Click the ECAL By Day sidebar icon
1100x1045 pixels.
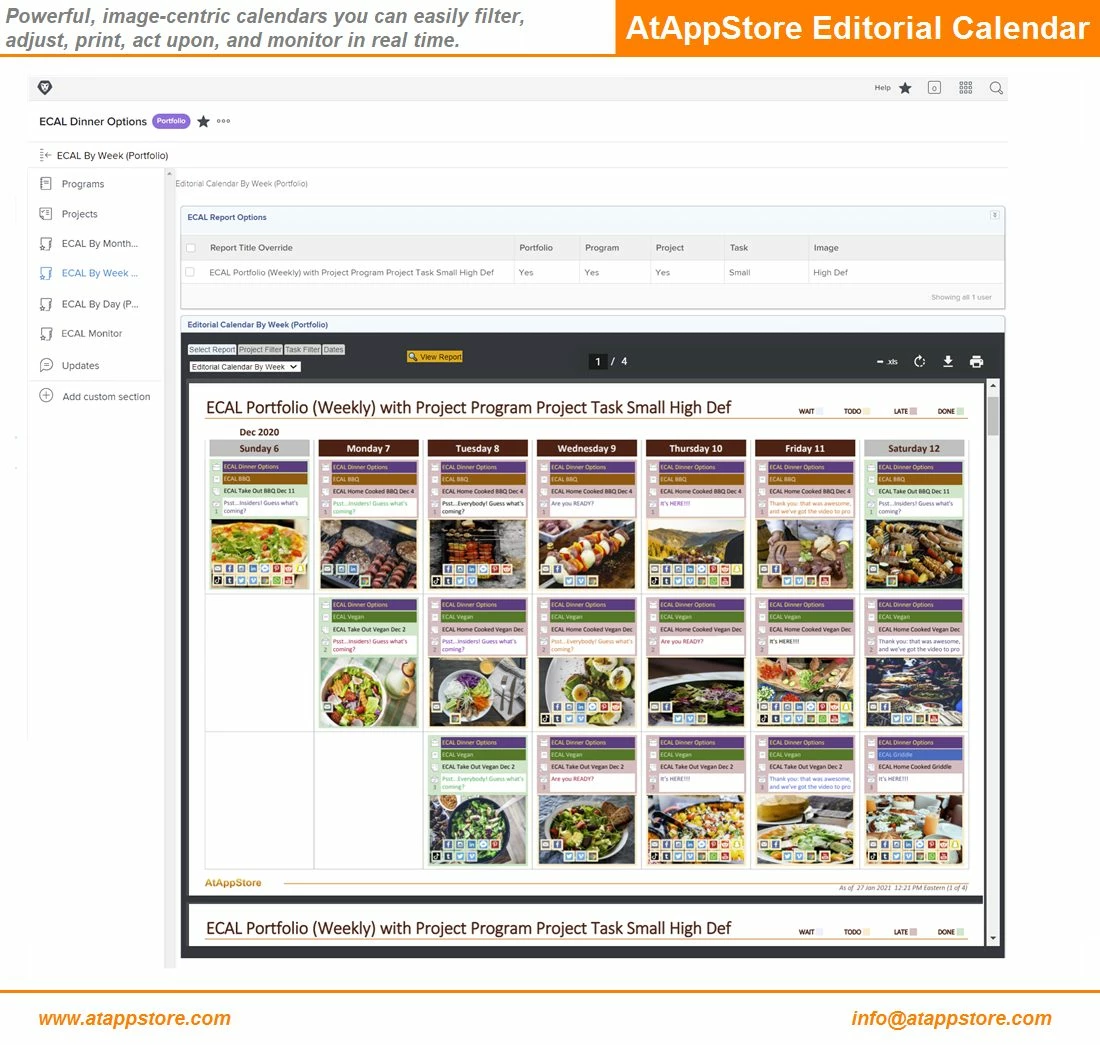pos(46,304)
